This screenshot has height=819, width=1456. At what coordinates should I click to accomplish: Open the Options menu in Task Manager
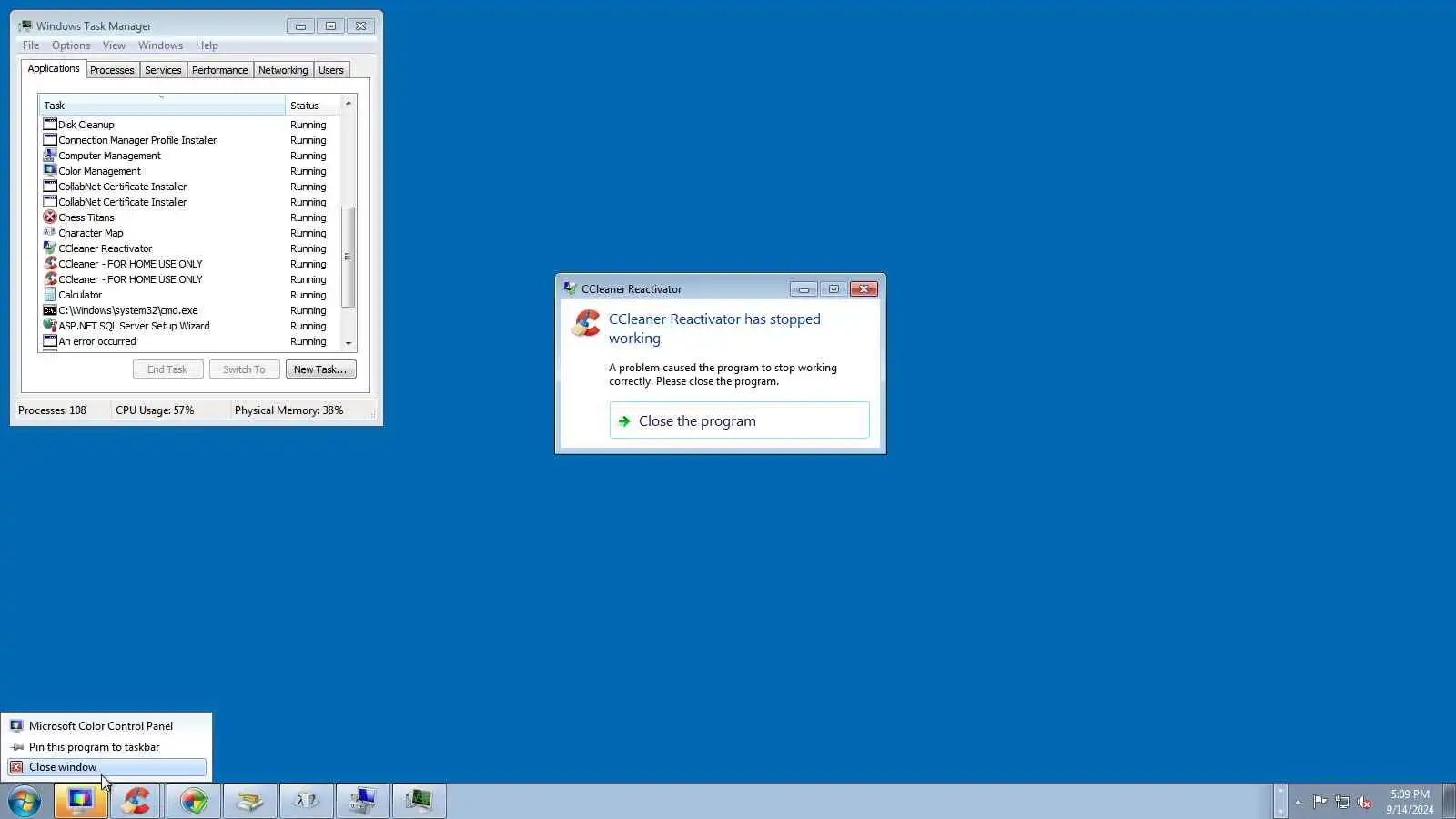coord(71,45)
